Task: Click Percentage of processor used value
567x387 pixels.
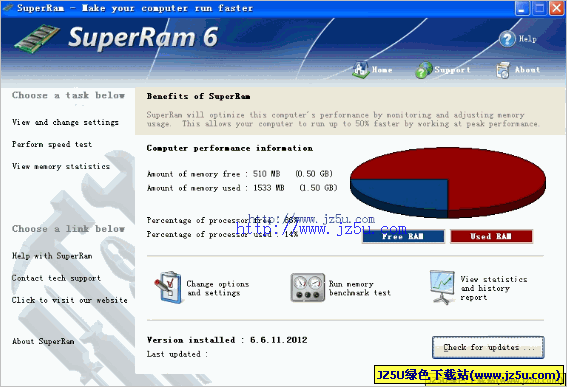Action: (291, 234)
